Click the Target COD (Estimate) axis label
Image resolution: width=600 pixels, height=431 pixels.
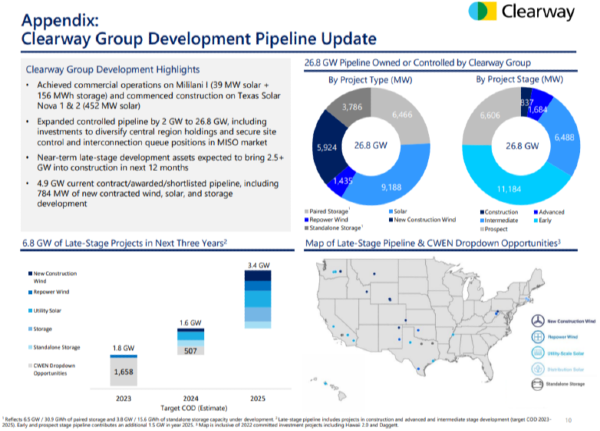(194, 408)
